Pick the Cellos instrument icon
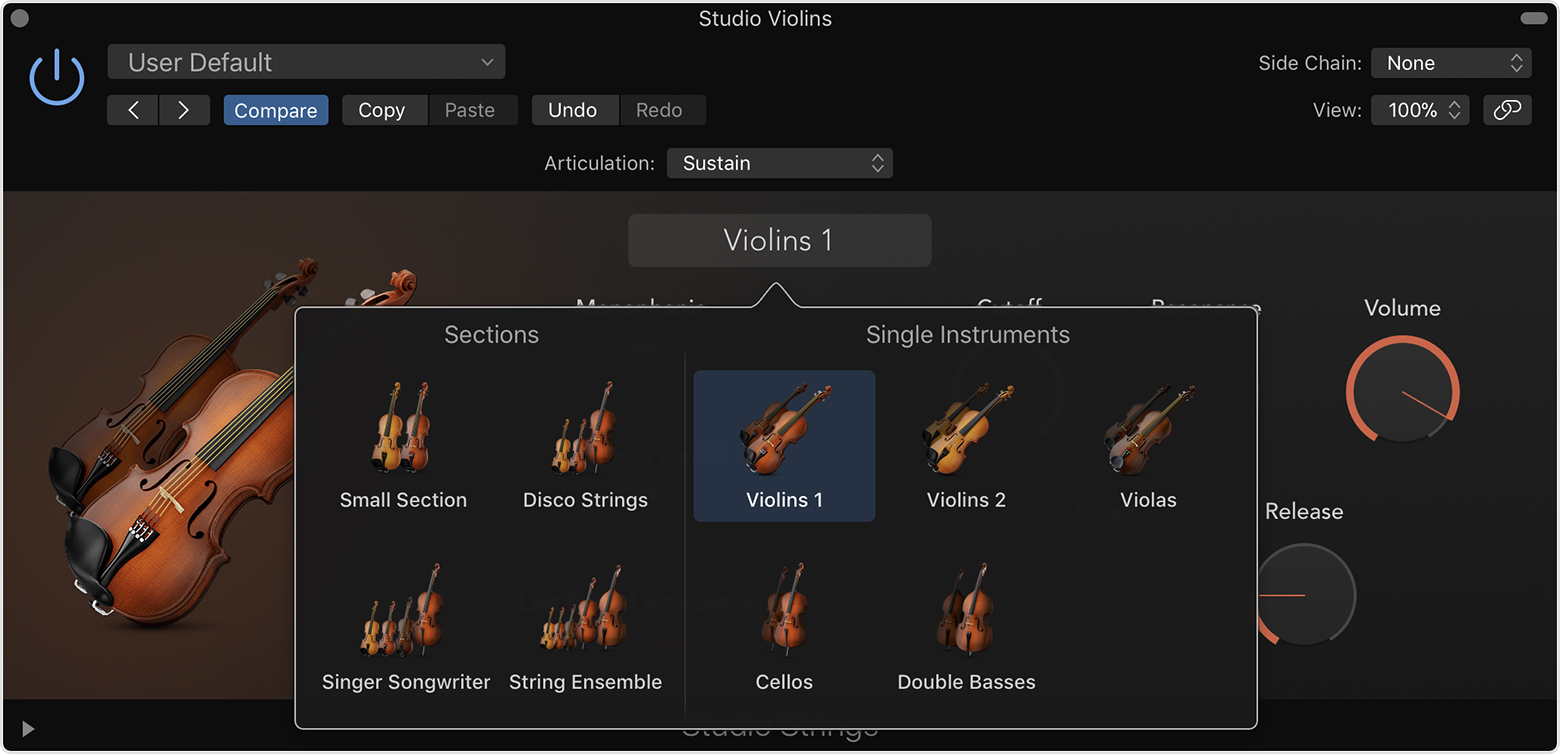 [784, 610]
